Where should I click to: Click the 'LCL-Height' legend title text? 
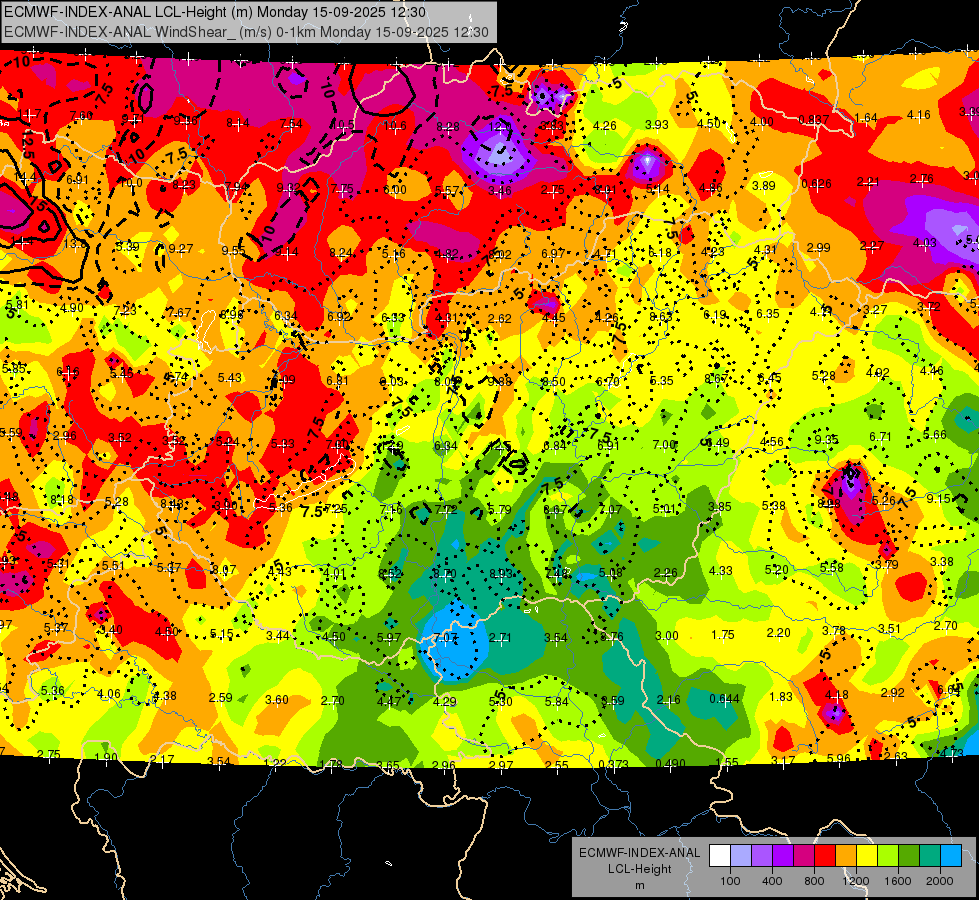click(x=639, y=869)
